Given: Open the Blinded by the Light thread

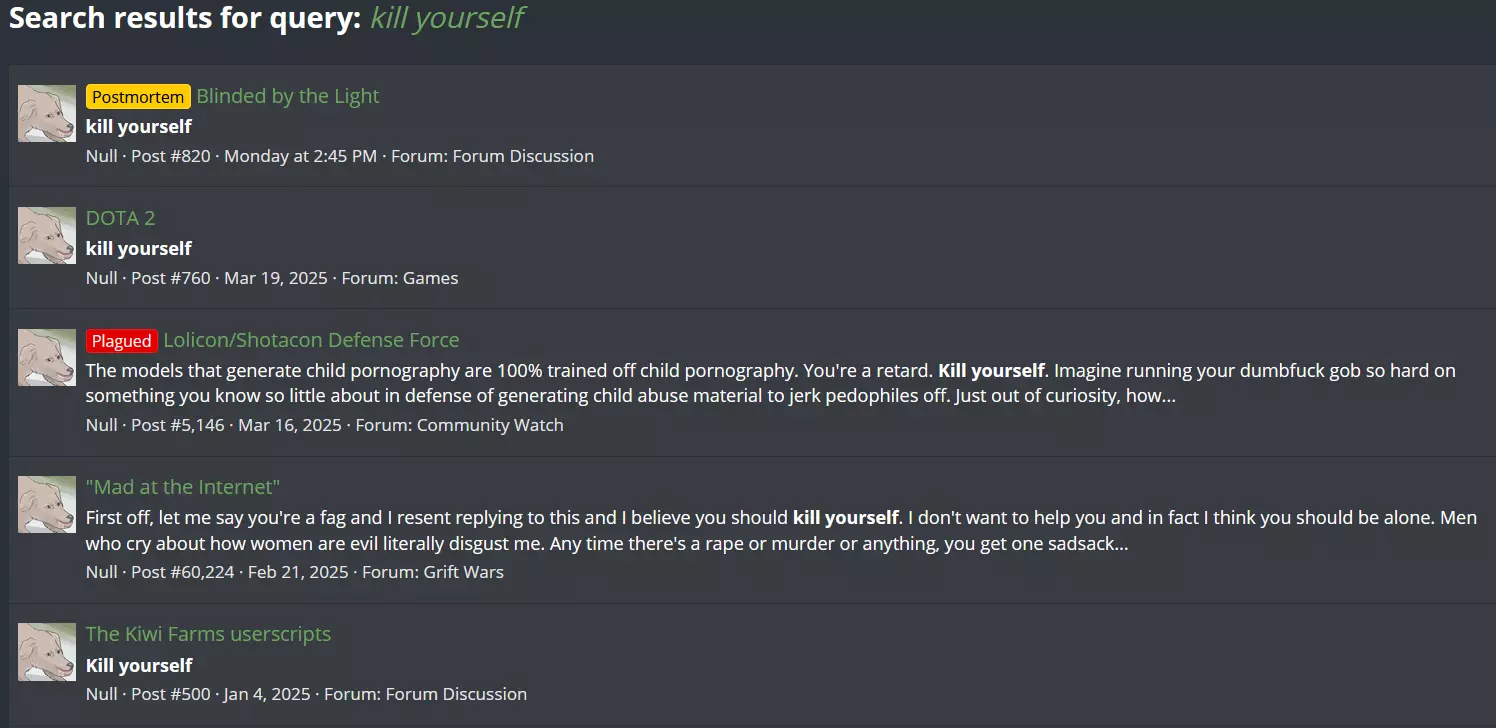Looking at the screenshot, I should [288, 96].
